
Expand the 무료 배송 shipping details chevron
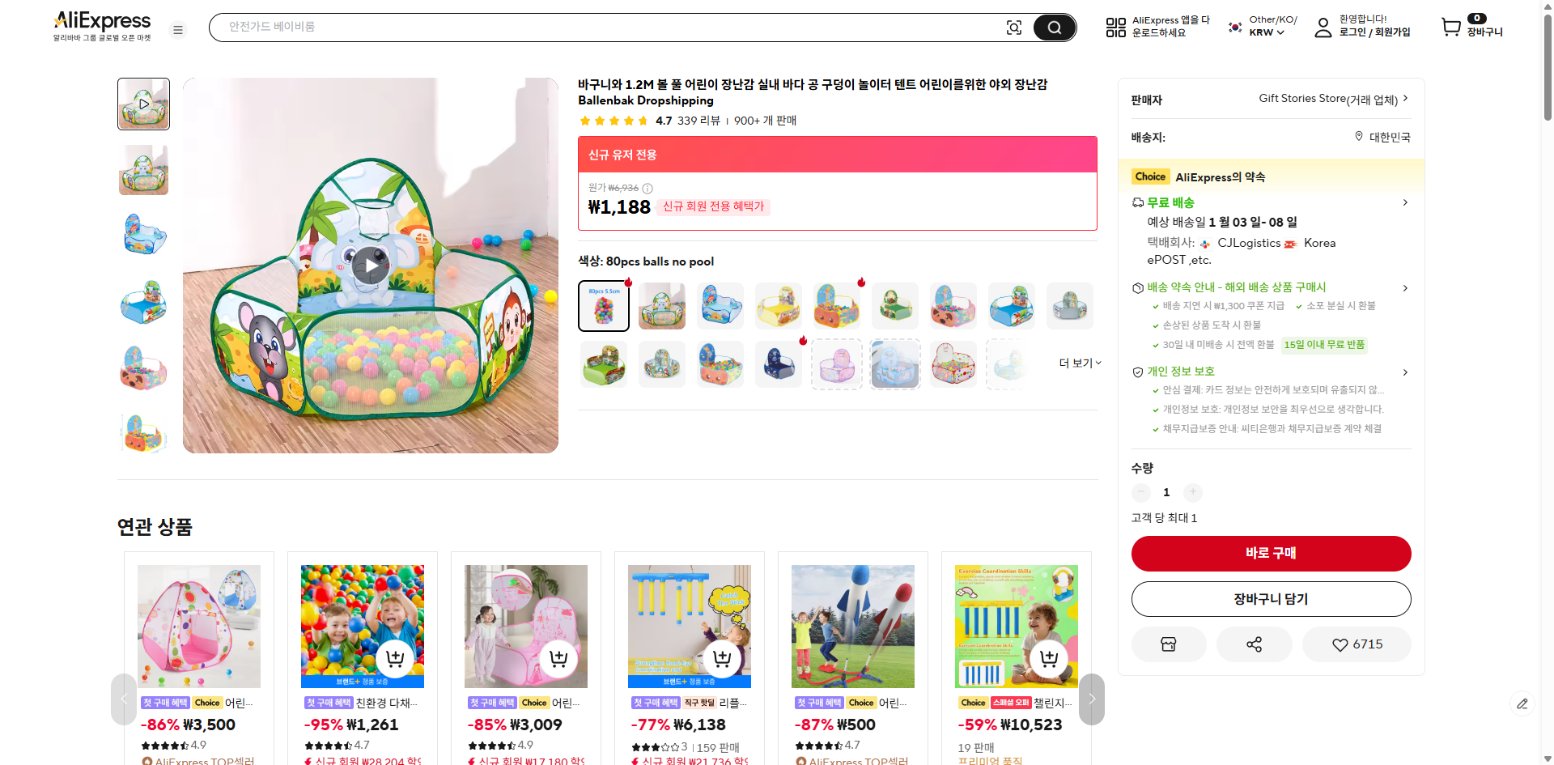(x=1405, y=203)
